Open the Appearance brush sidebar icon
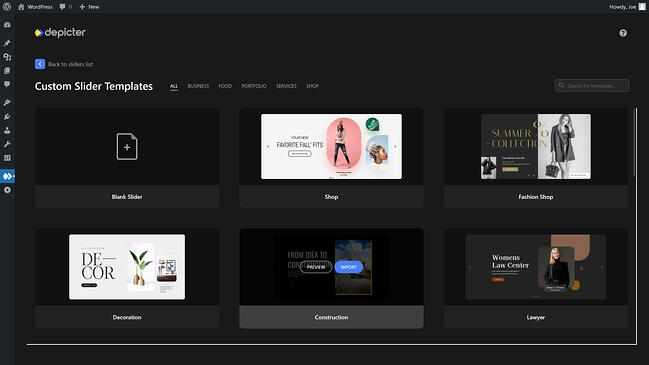 click(7, 103)
